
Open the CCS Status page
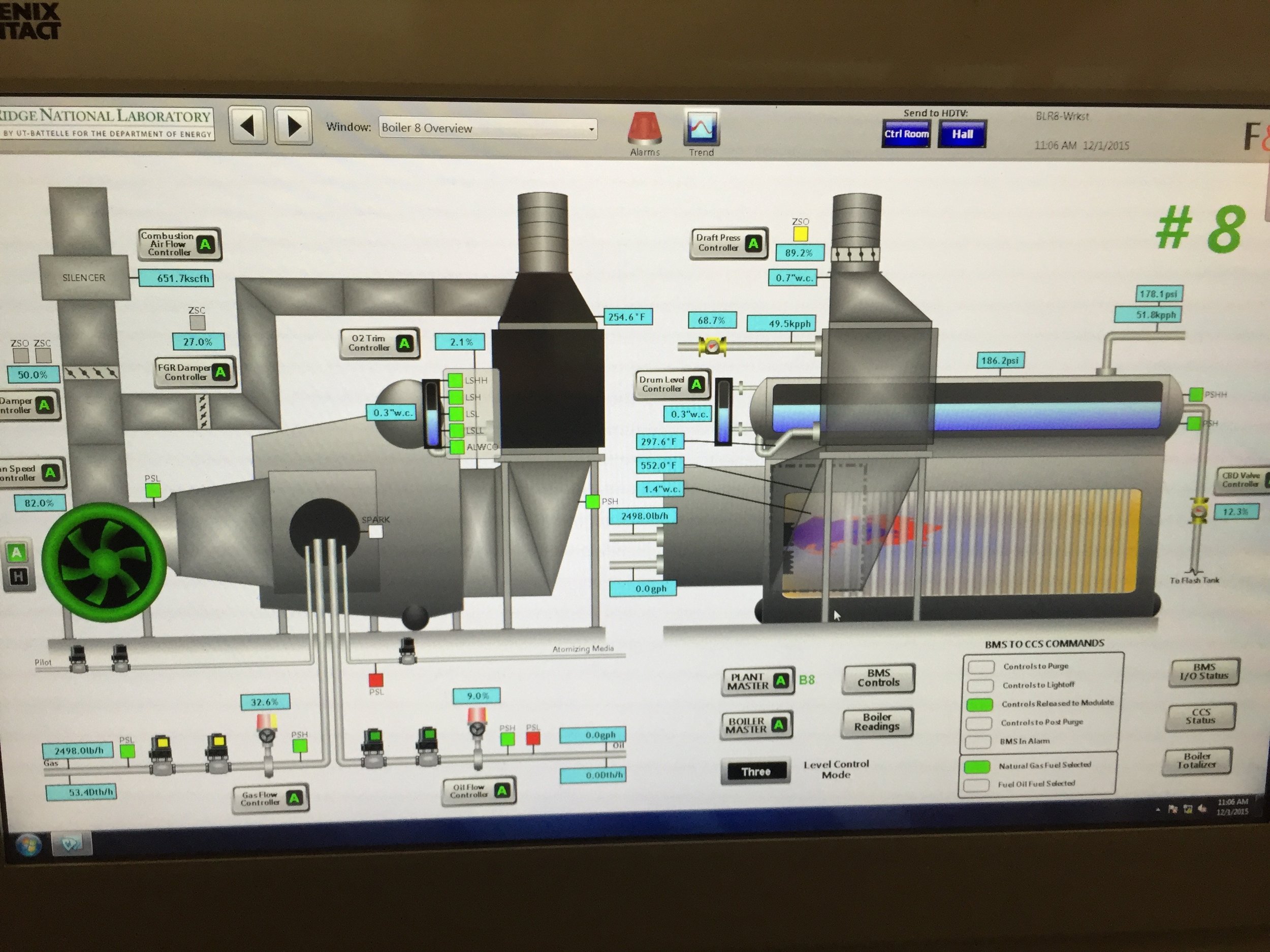pos(1200,717)
